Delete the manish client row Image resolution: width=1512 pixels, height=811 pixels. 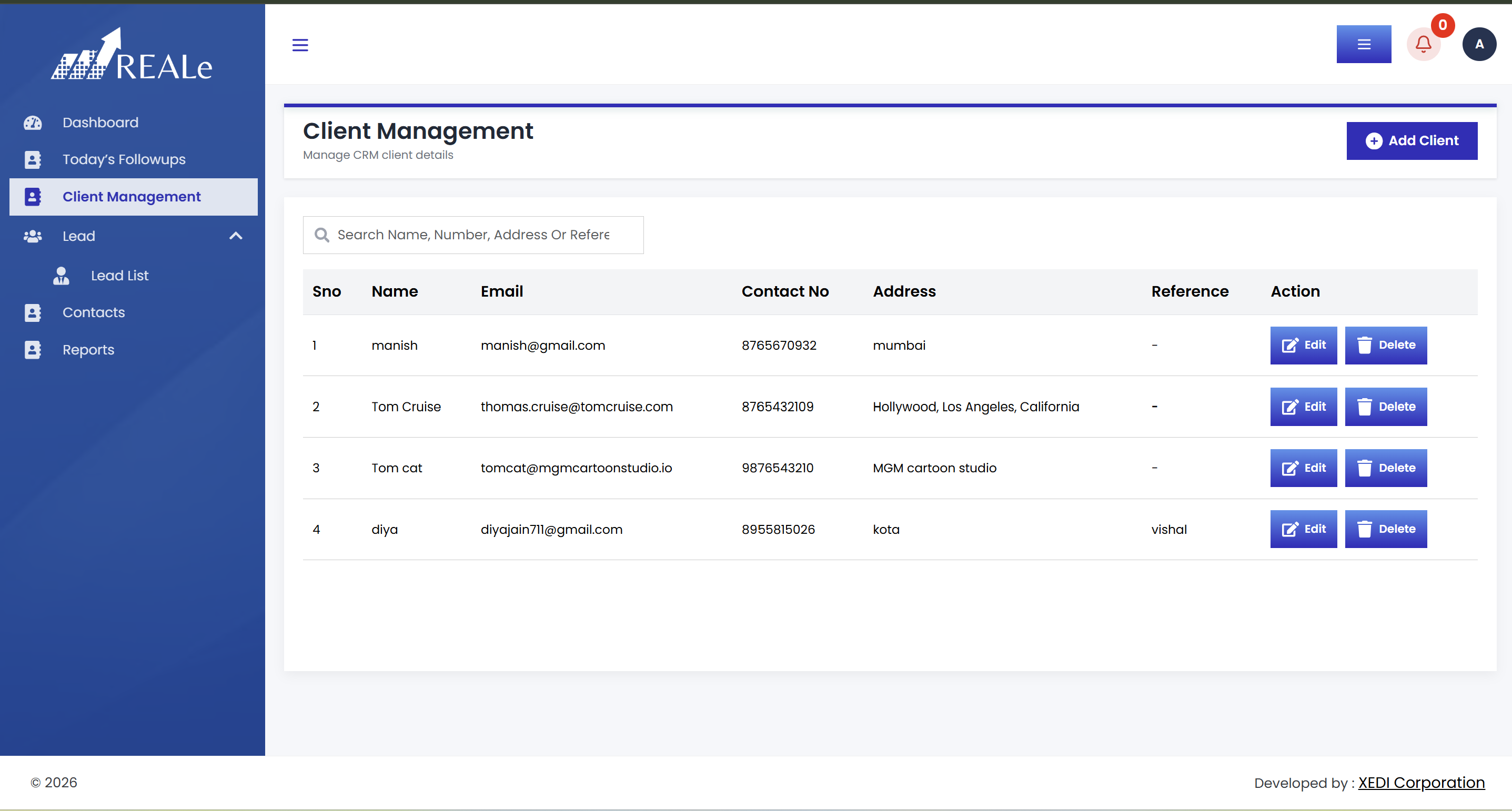[x=1386, y=345]
